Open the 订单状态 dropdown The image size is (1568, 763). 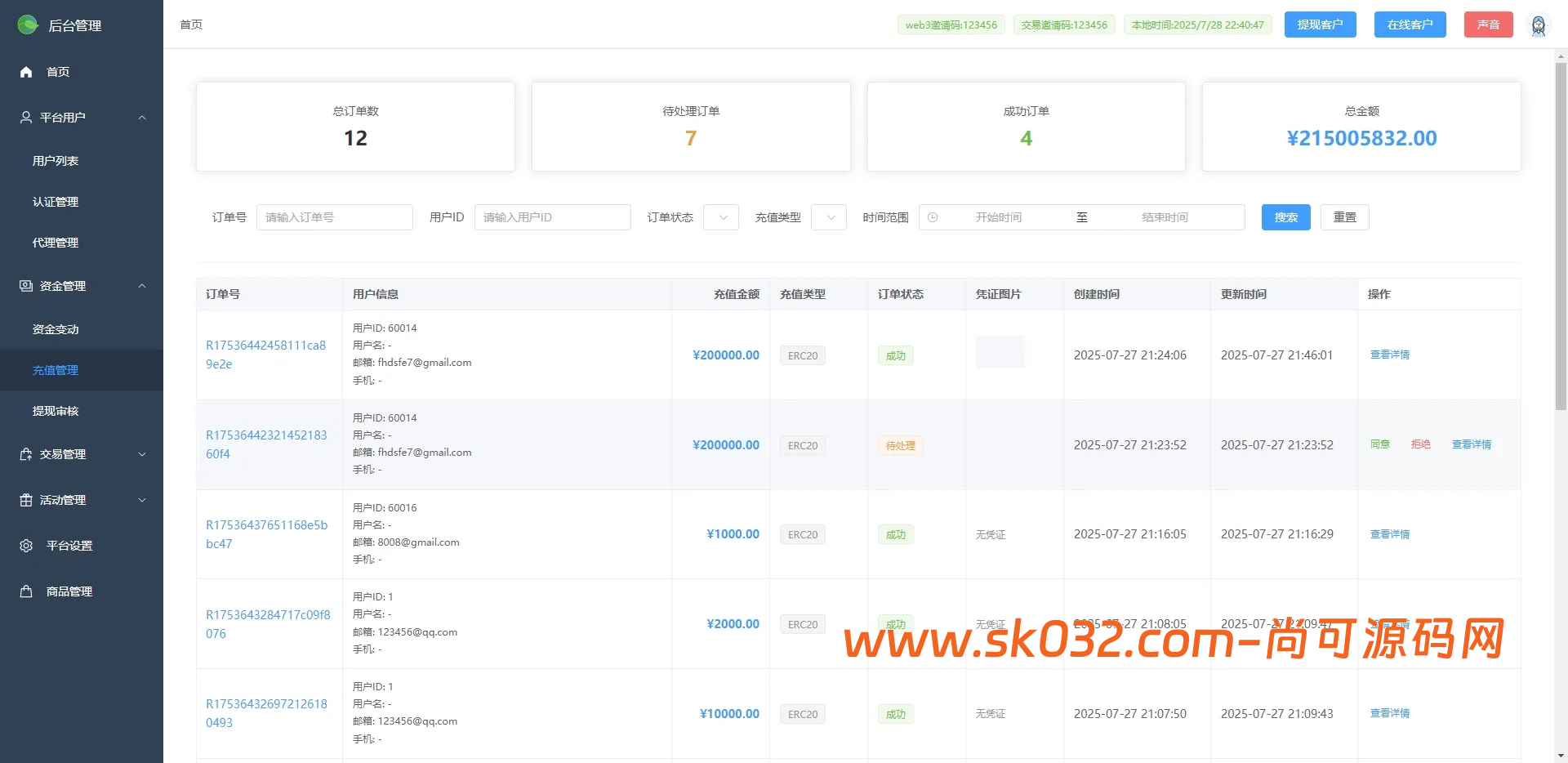click(x=720, y=217)
